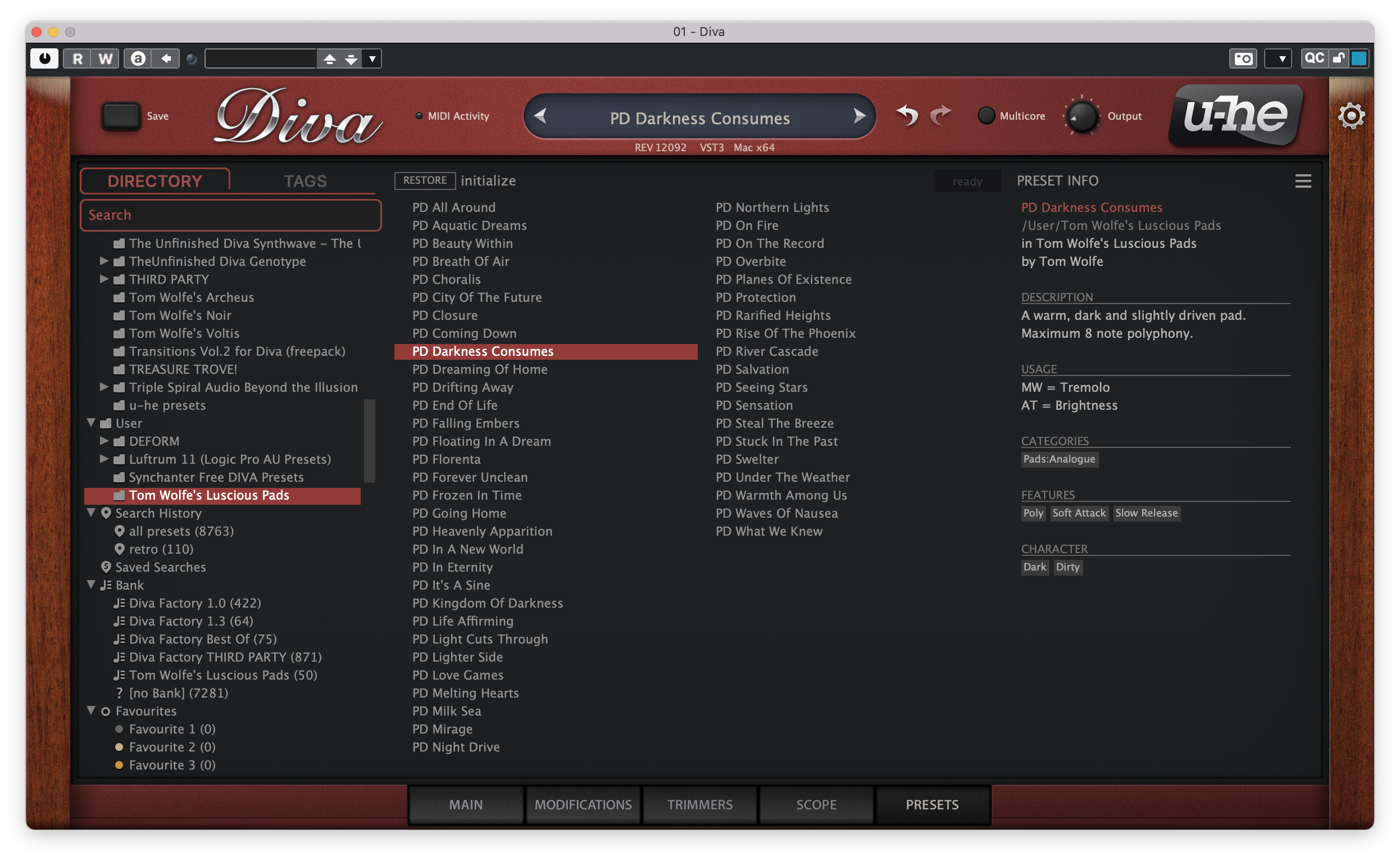Open Preset Info hamburger menu
The height and width of the screenshot is (860, 1400).
(x=1302, y=181)
